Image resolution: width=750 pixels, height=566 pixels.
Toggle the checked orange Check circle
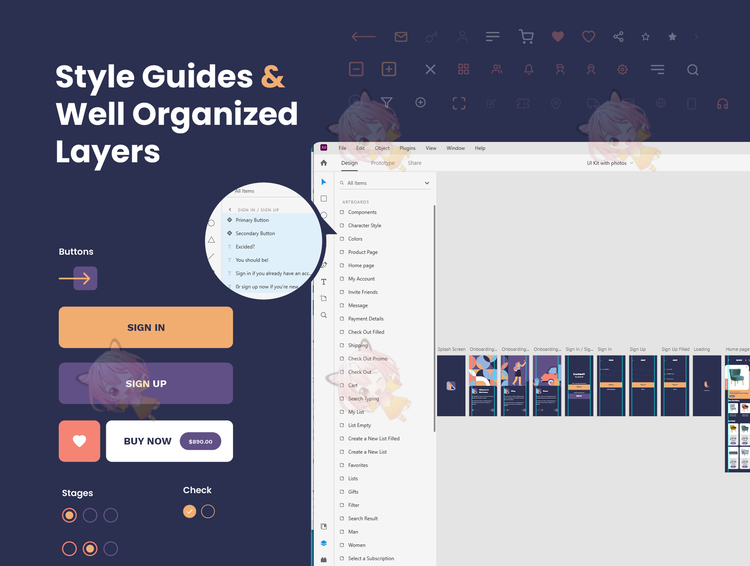[189, 511]
